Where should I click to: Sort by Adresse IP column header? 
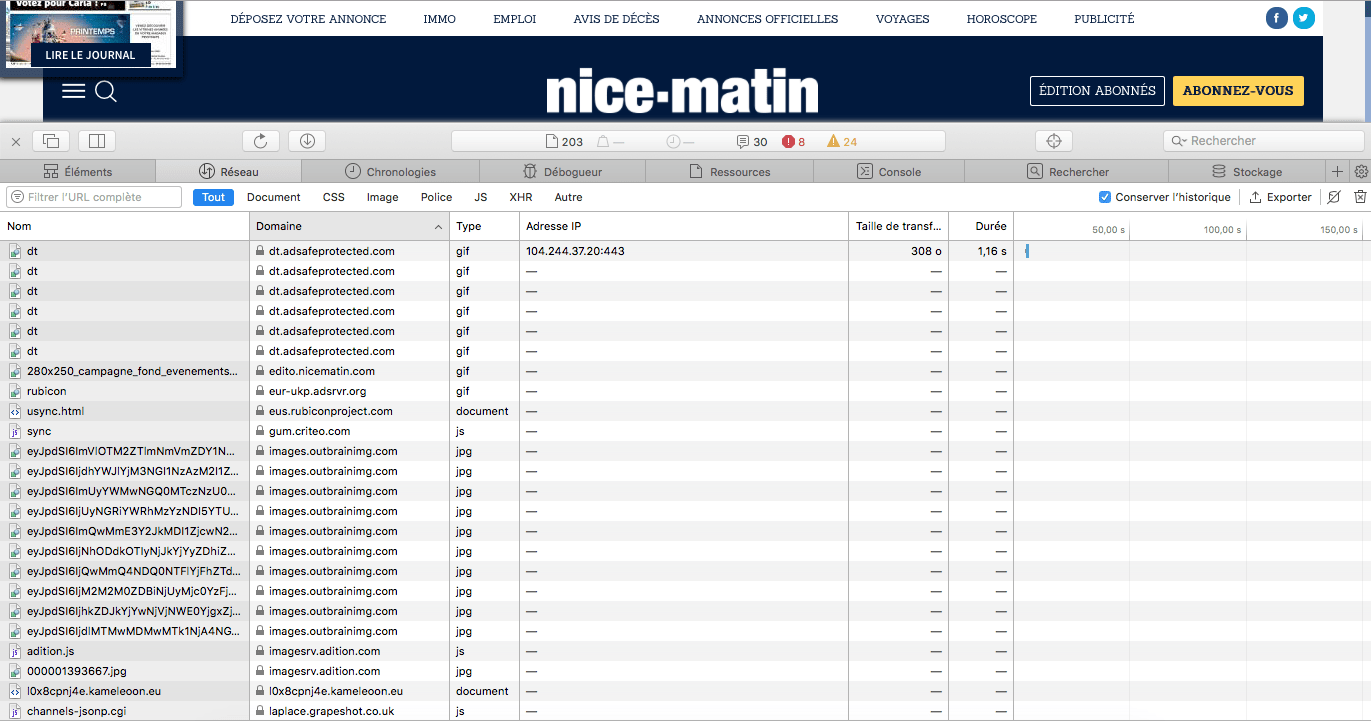tap(684, 226)
